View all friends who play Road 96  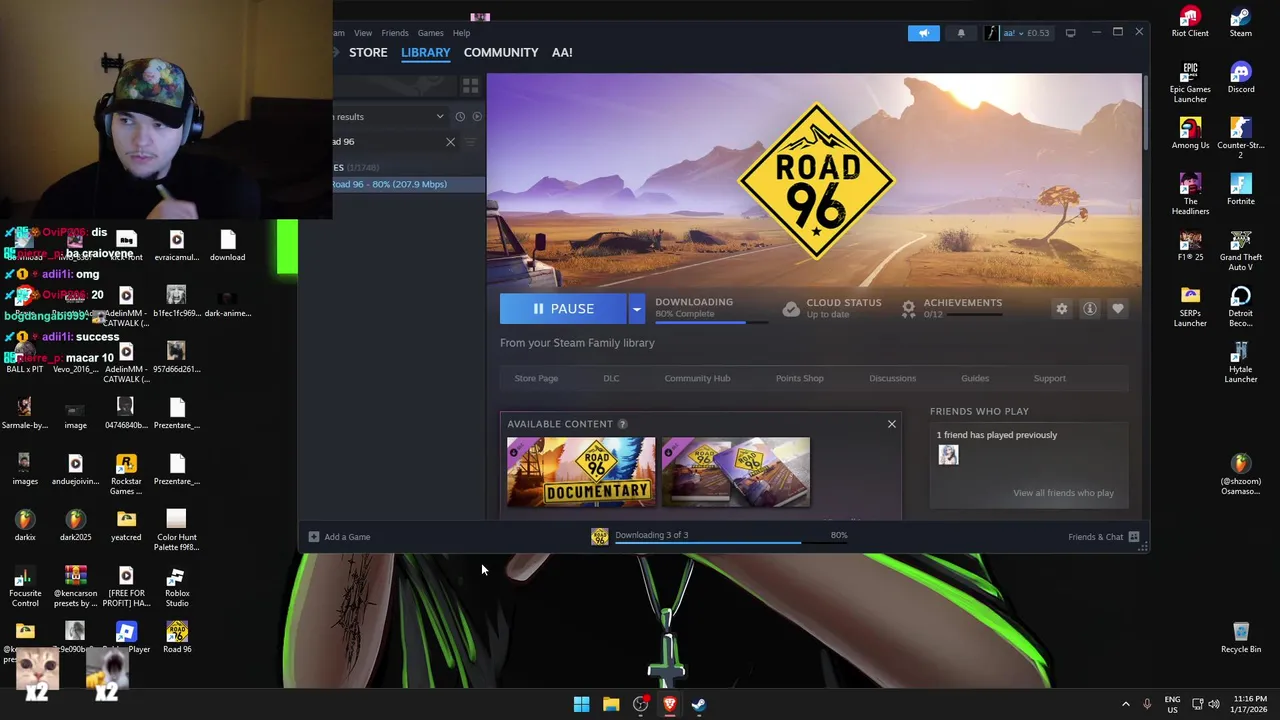[1063, 493]
